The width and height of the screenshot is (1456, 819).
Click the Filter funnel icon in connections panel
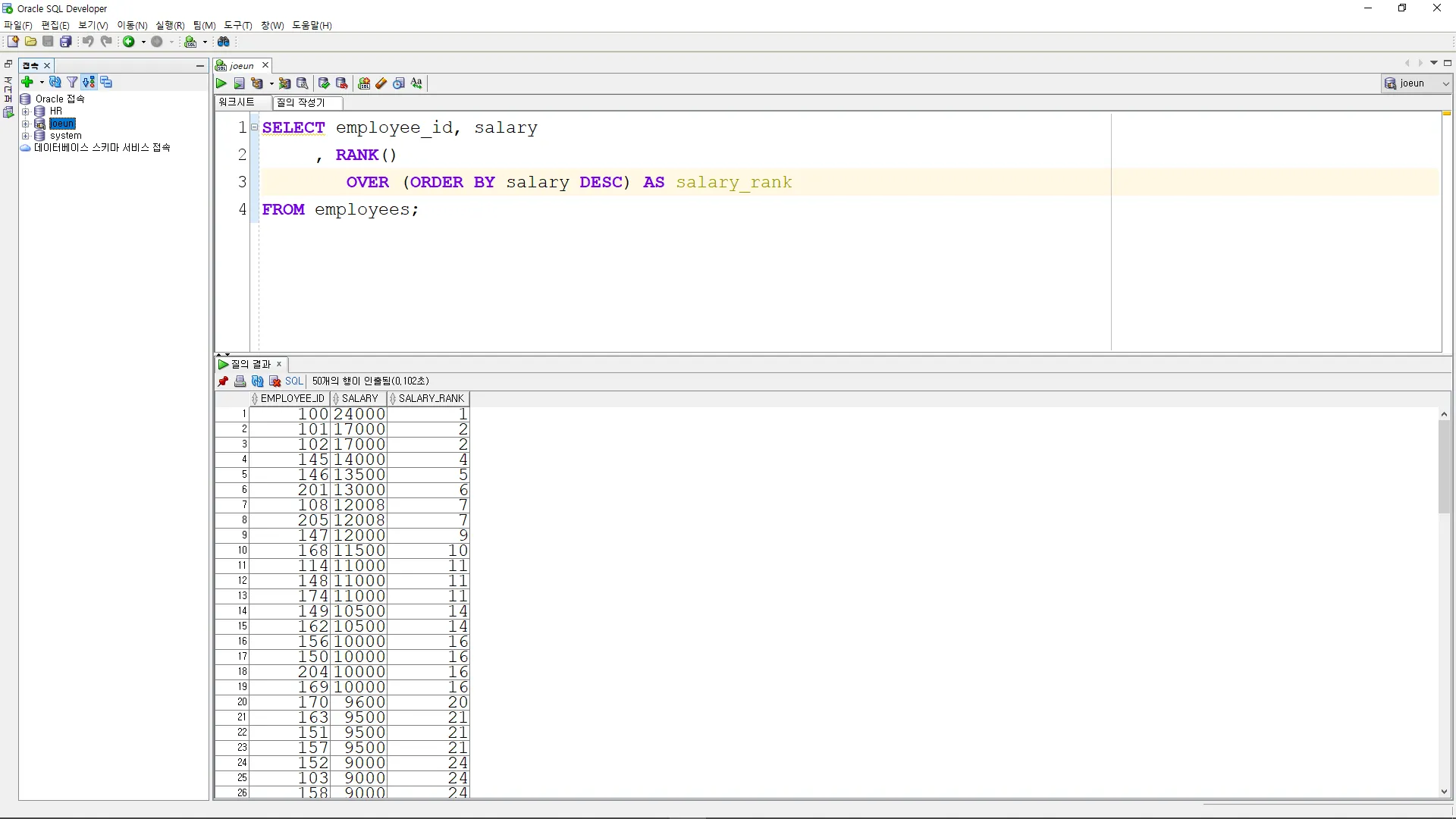click(x=72, y=82)
